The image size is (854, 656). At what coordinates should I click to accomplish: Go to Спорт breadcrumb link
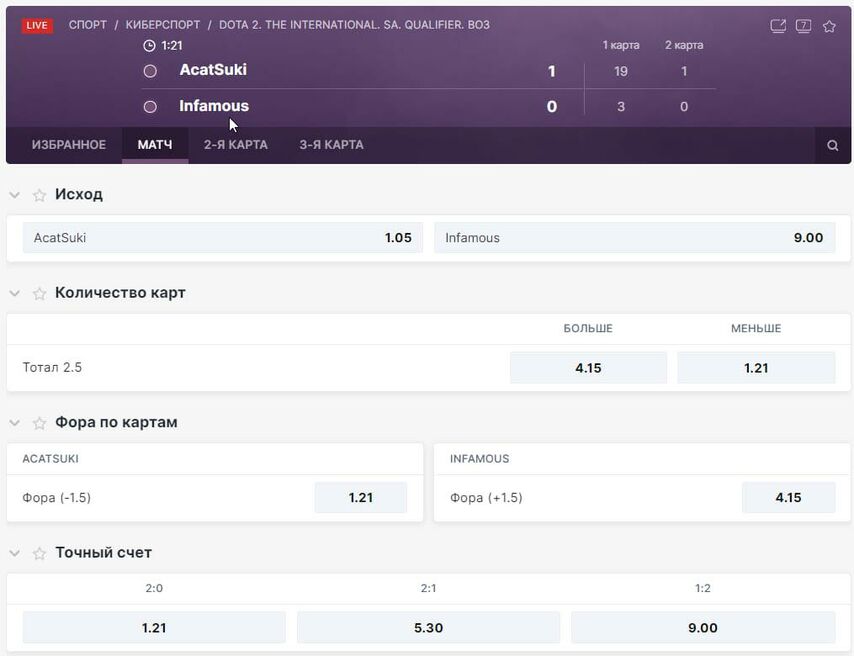pyautogui.click(x=88, y=25)
